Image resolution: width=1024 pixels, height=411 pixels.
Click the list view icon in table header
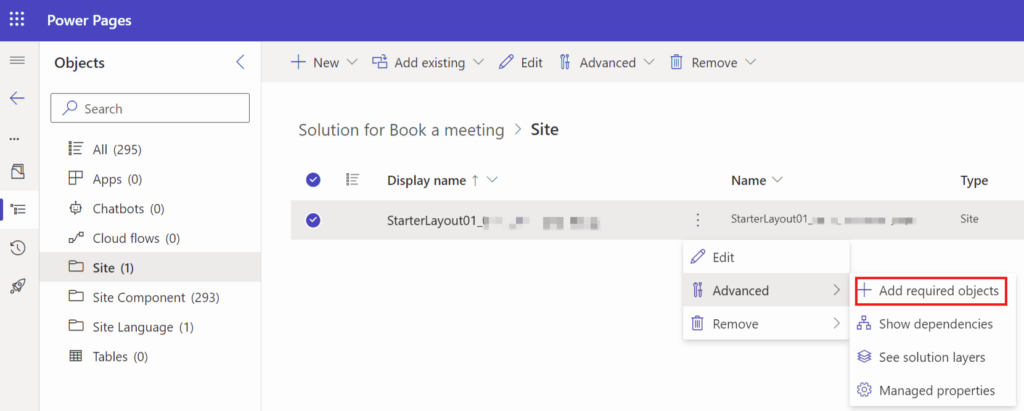(x=352, y=180)
